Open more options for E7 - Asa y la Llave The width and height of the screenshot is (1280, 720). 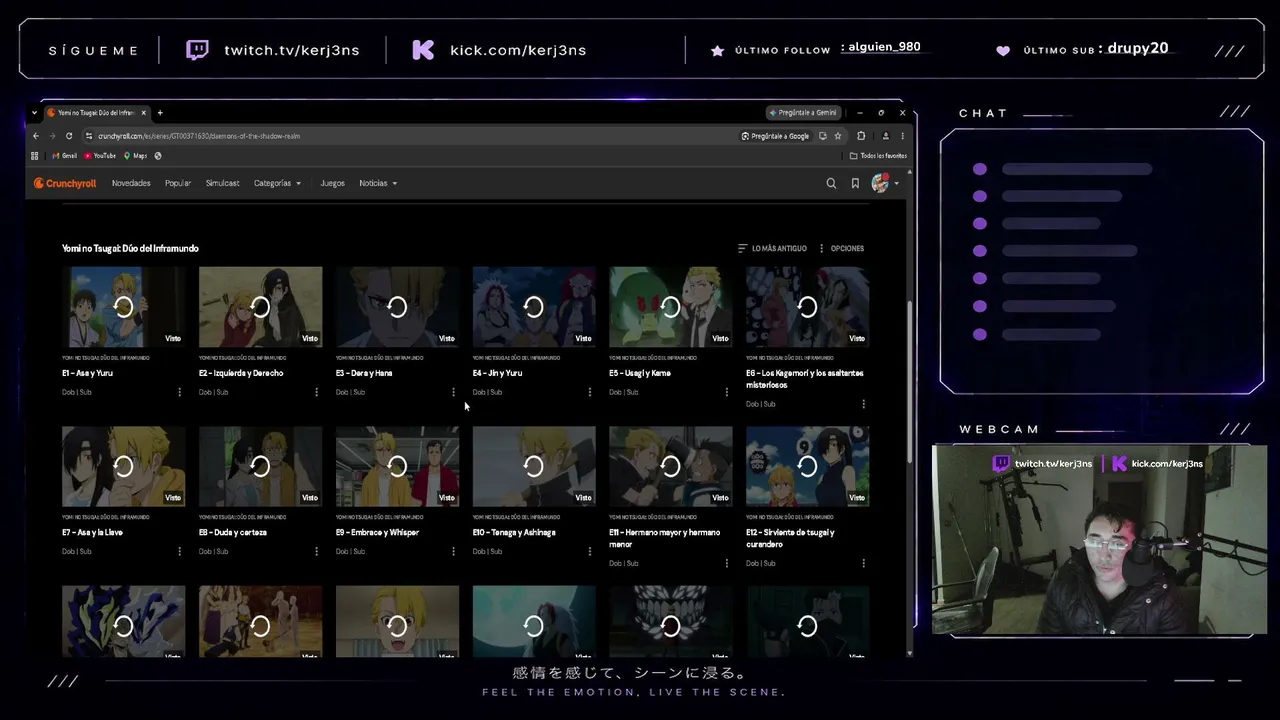(180, 551)
